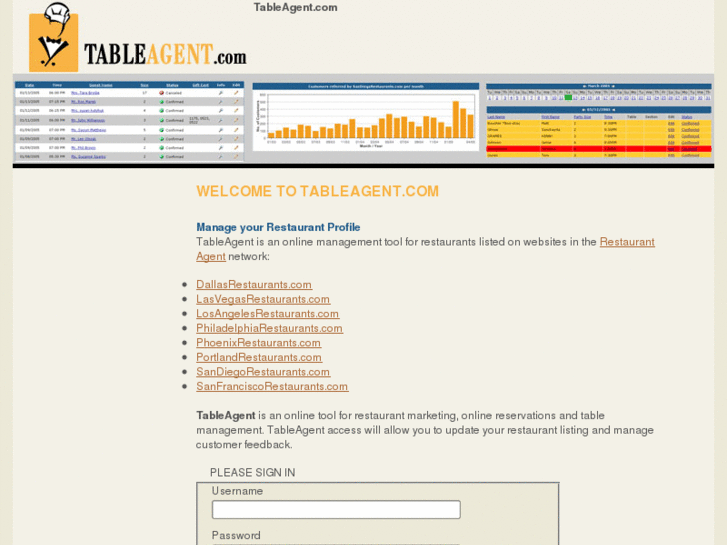Screen dimensions: 727x545
Task: Focus the Username input field
Action: [336, 509]
